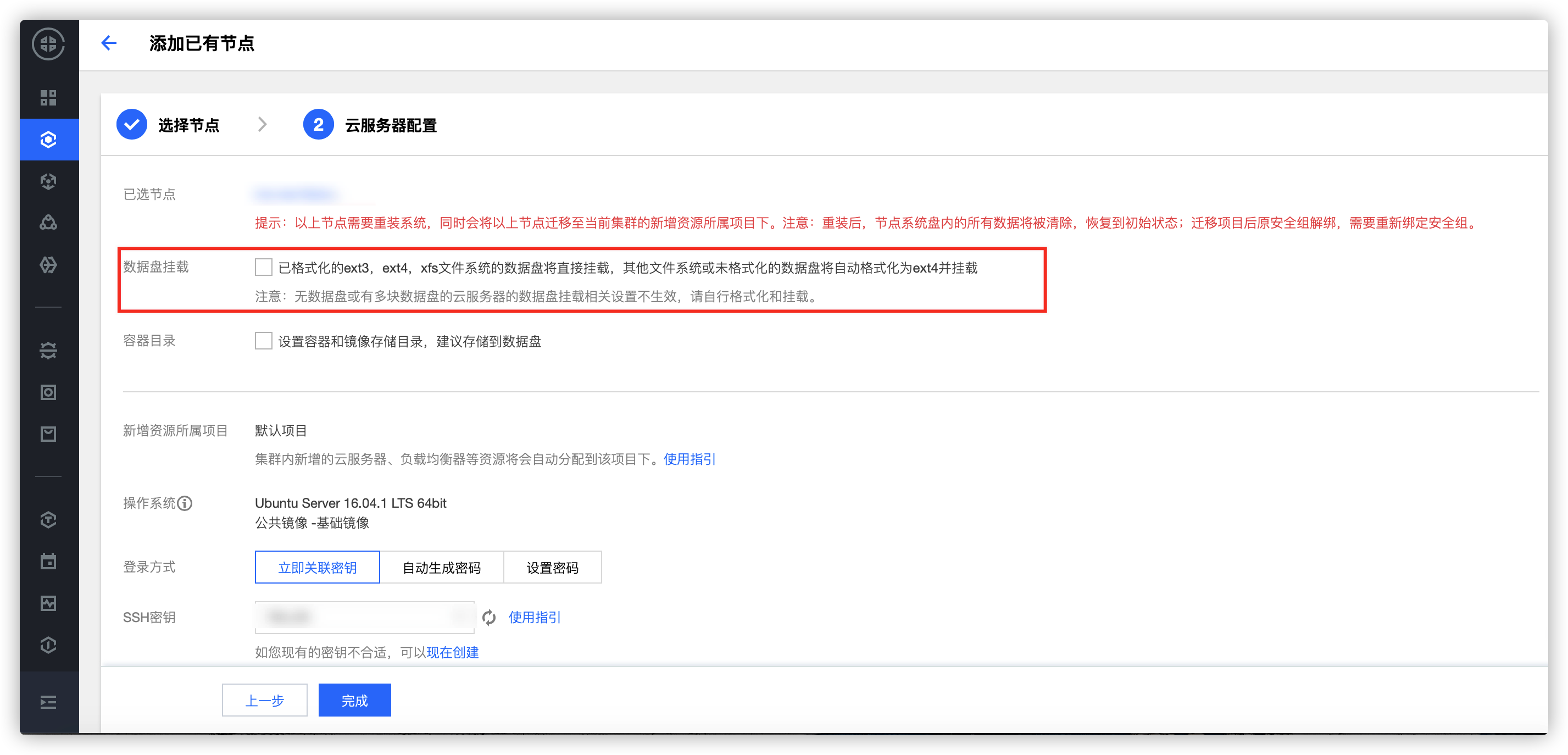Open the hexagon alert sidebar icon
Screen dimensions: 1568x755
click(x=49, y=645)
